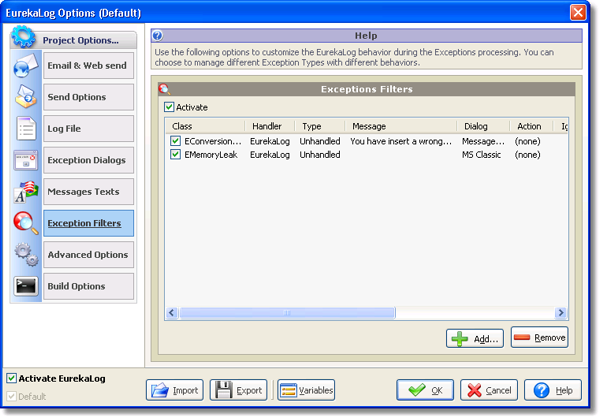Open the Log File page
This screenshot has width=600, height=418.
pyautogui.click(x=88, y=129)
